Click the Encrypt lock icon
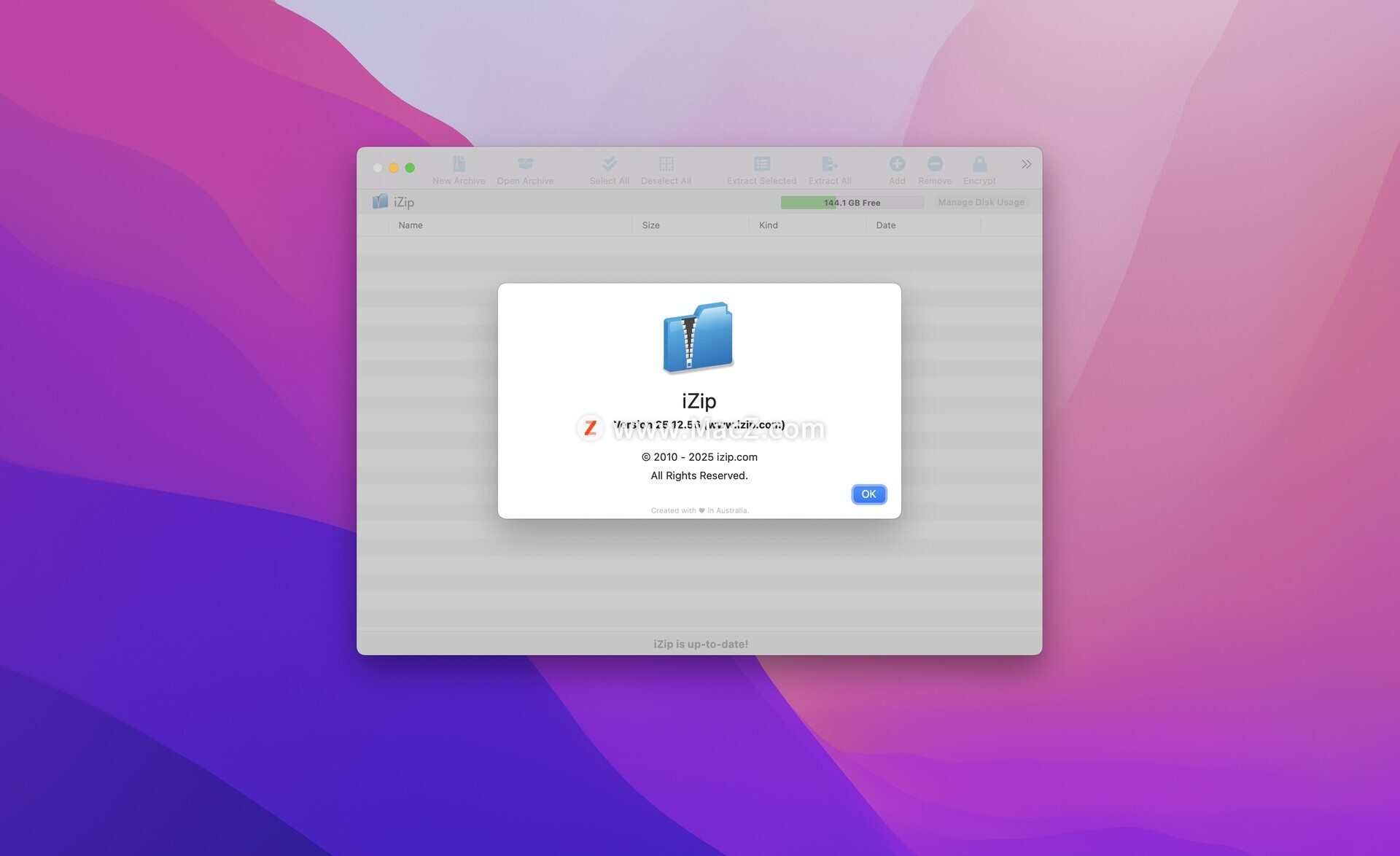The height and width of the screenshot is (856, 1400). (x=979, y=164)
